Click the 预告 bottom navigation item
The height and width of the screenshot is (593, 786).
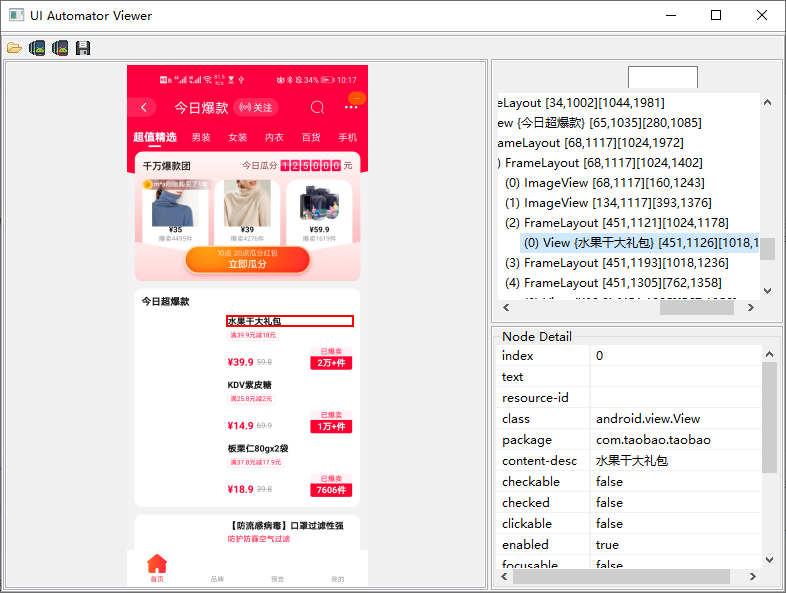(x=277, y=578)
